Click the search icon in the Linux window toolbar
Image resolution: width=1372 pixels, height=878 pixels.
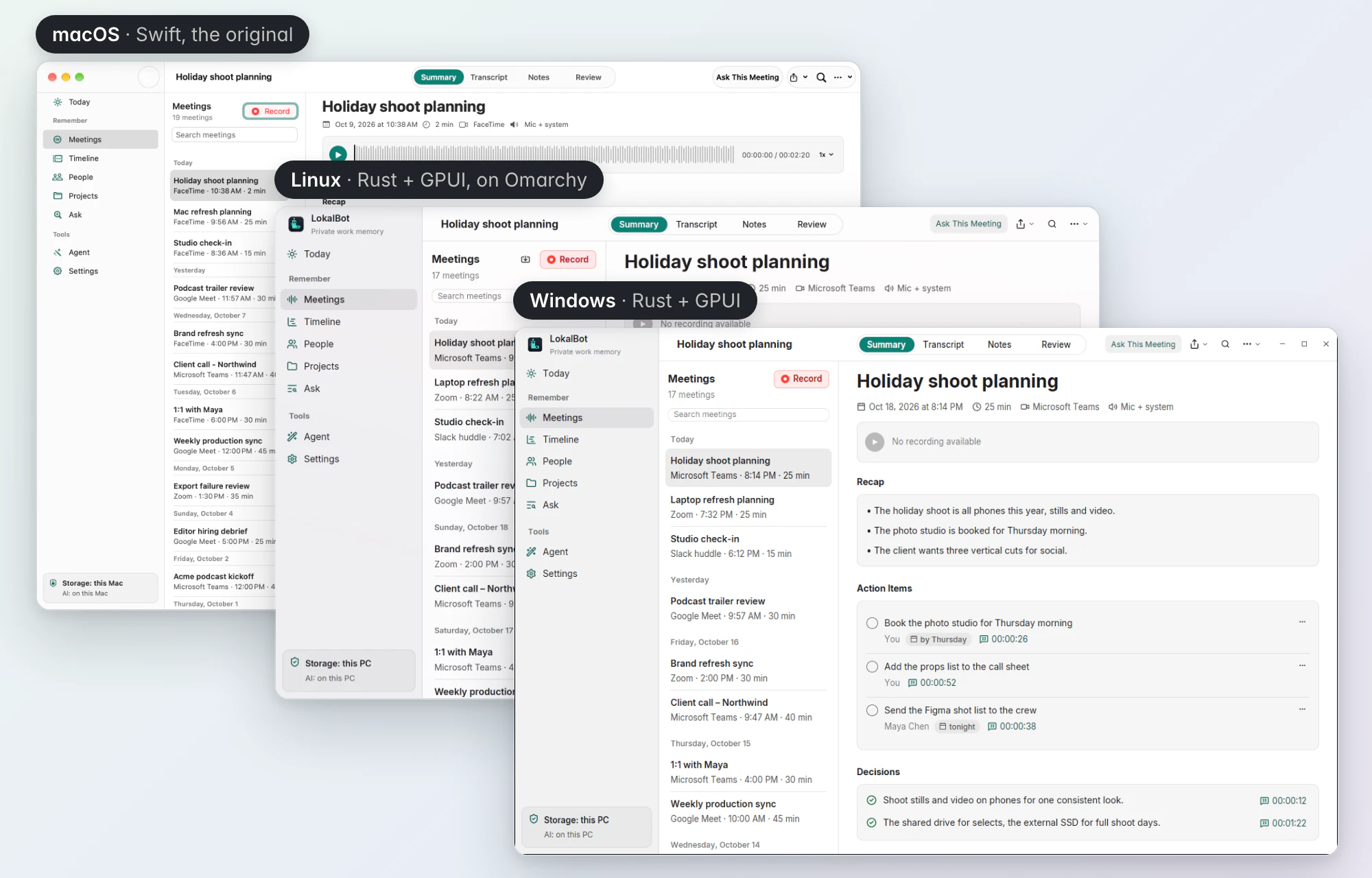tap(1052, 224)
